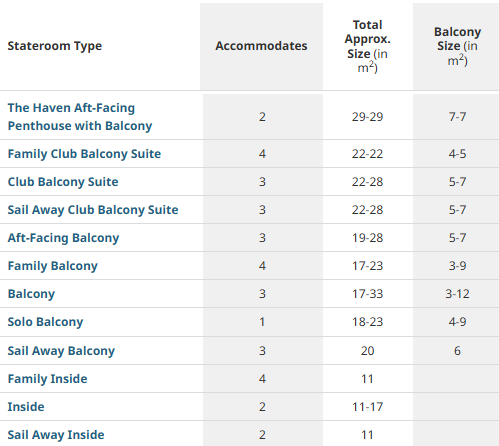Screen dimensions: 499x446
Task: Click the Balcony Size column header
Action: point(457,46)
